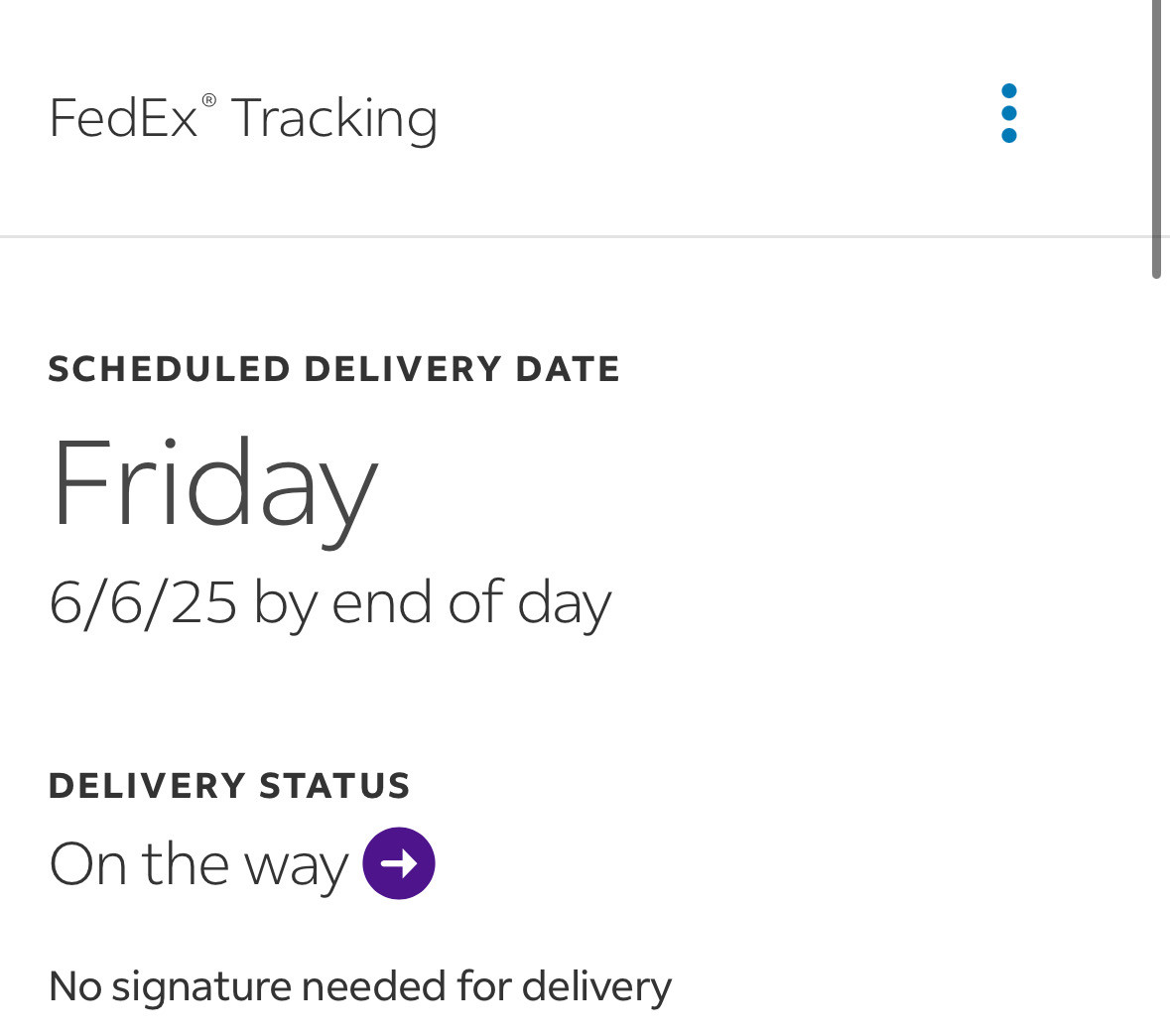Image resolution: width=1170 pixels, height=1036 pixels.
Task: Open the three-dot overflow menu
Action: click(1008, 113)
